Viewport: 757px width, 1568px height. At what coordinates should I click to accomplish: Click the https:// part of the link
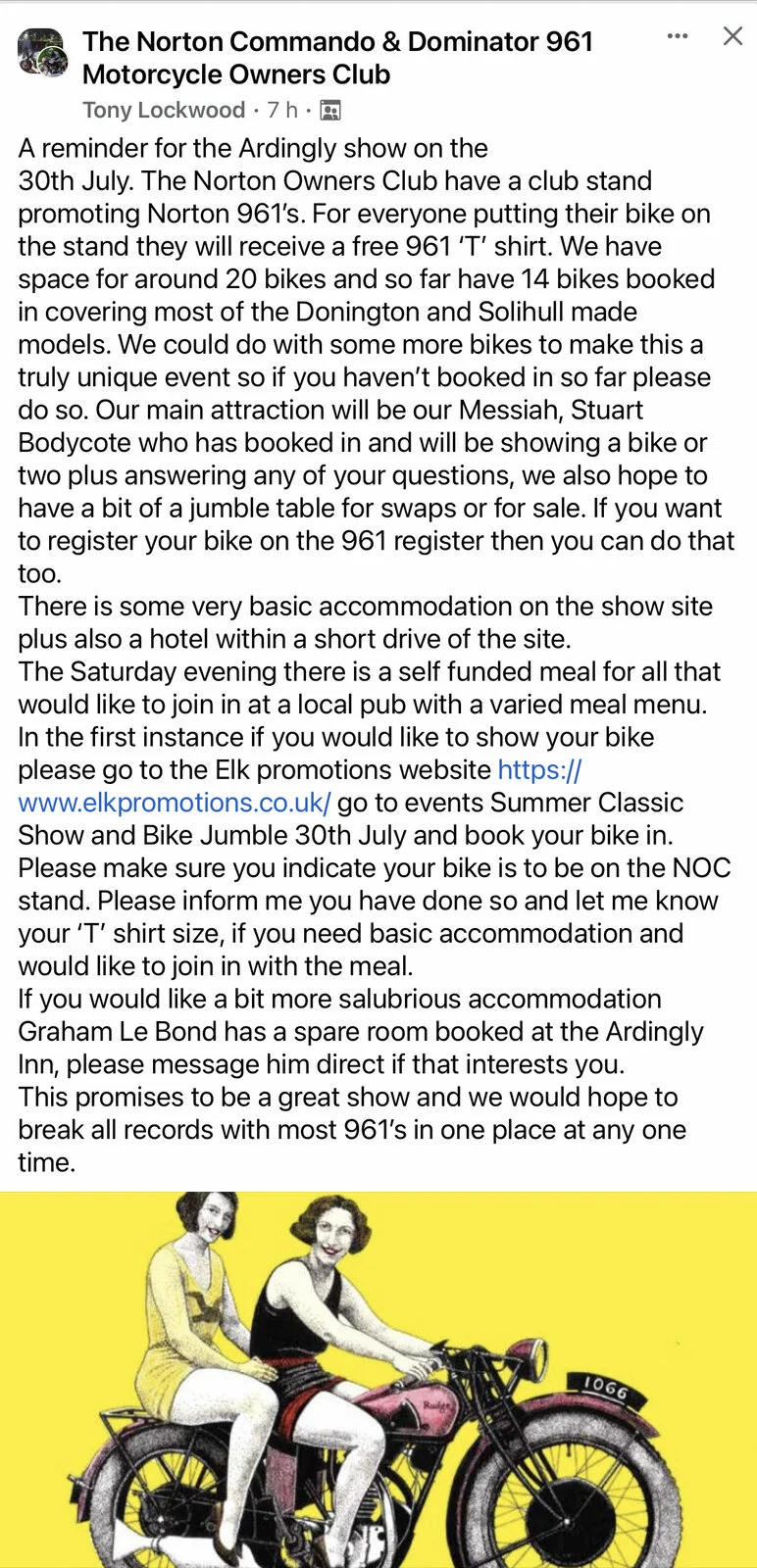[540, 770]
